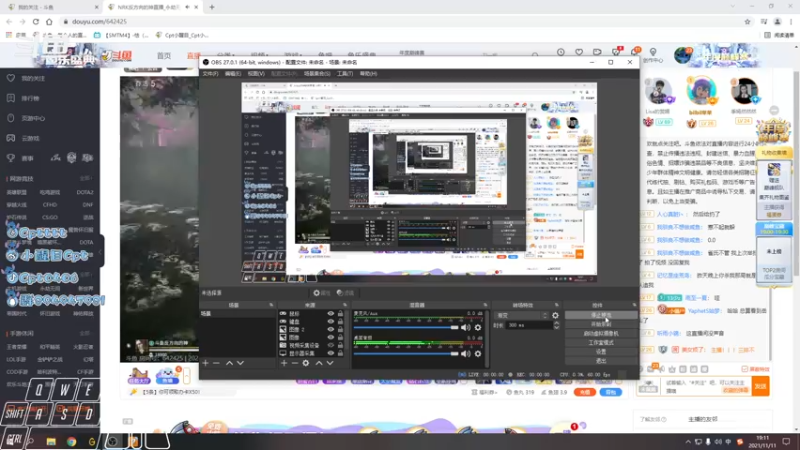Viewport: 800px width, 450px height.
Task: Click the Chrome address bar douyu.com/642425
Action: coord(99,21)
